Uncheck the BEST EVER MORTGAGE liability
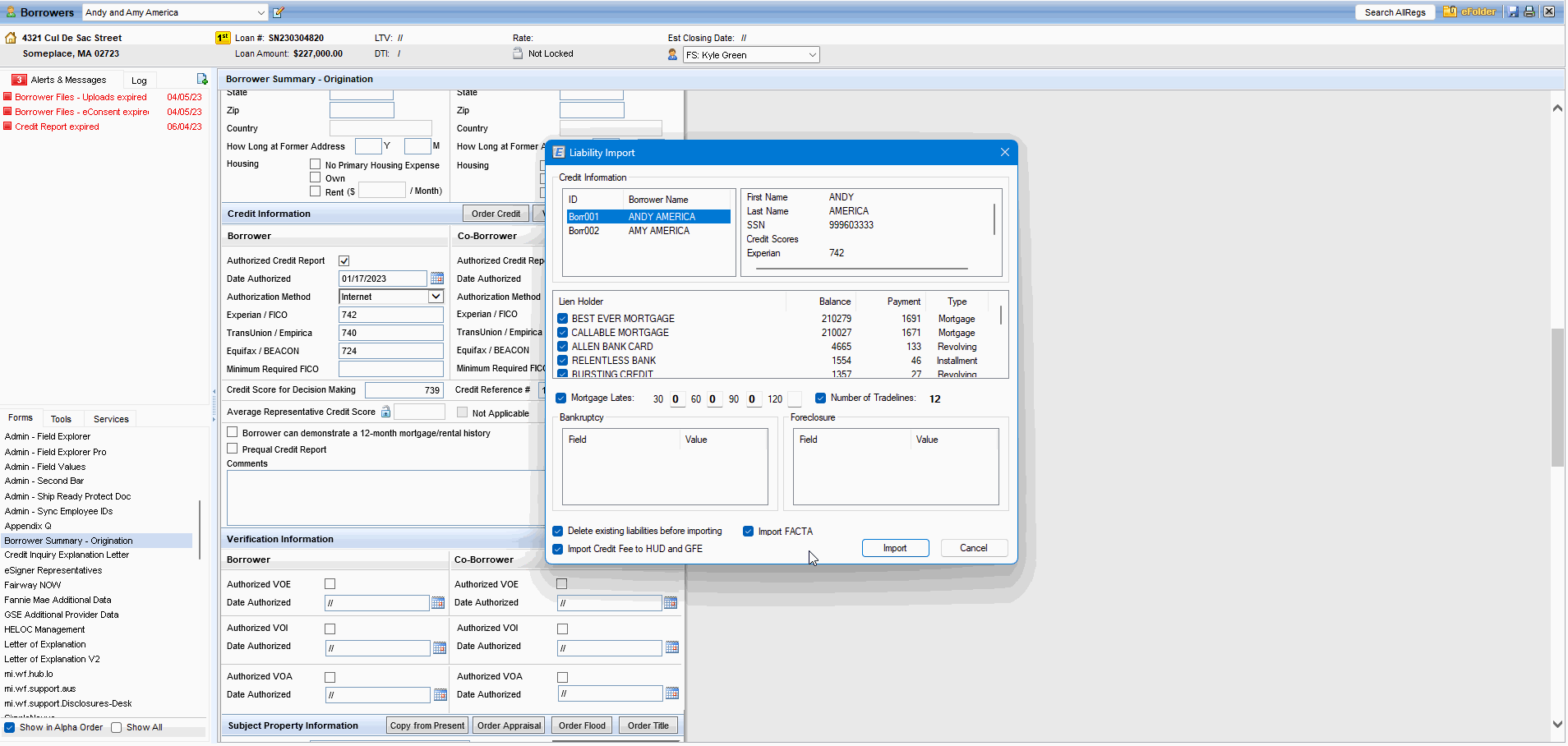Image resolution: width=1568 pixels, height=746 pixels. (x=563, y=319)
